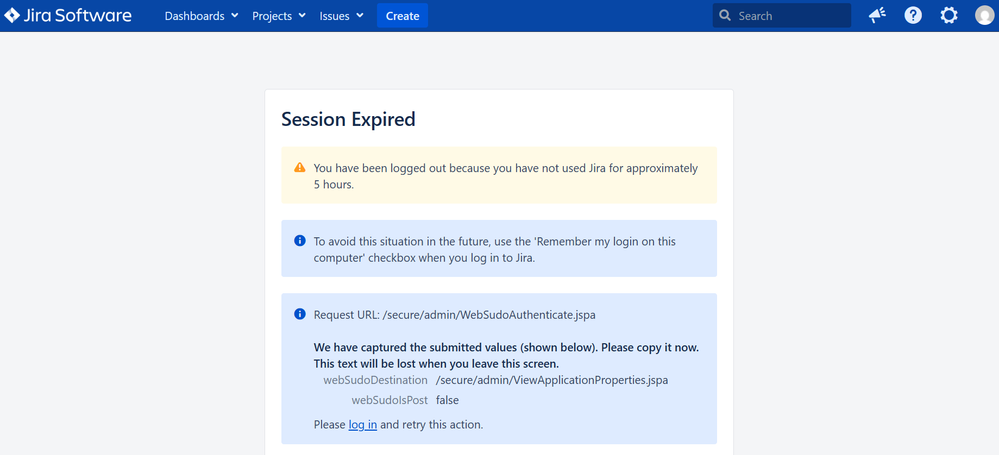
Task: Click the user profile avatar
Action: (x=984, y=16)
